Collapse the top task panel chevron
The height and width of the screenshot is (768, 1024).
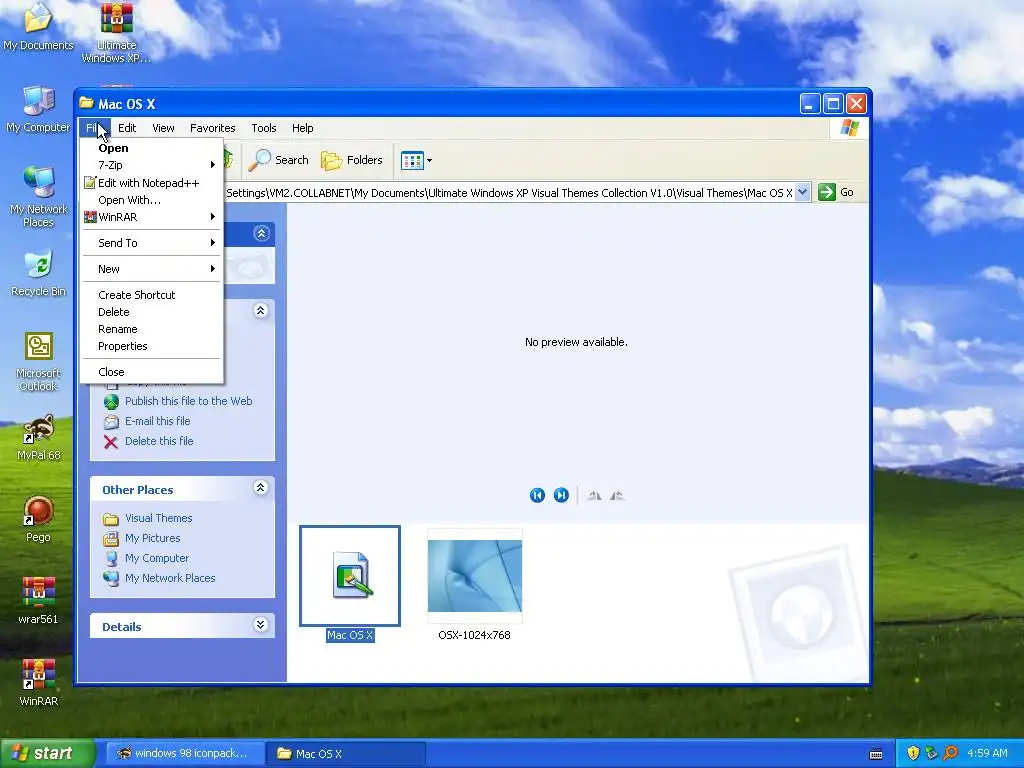pos(261,234)
